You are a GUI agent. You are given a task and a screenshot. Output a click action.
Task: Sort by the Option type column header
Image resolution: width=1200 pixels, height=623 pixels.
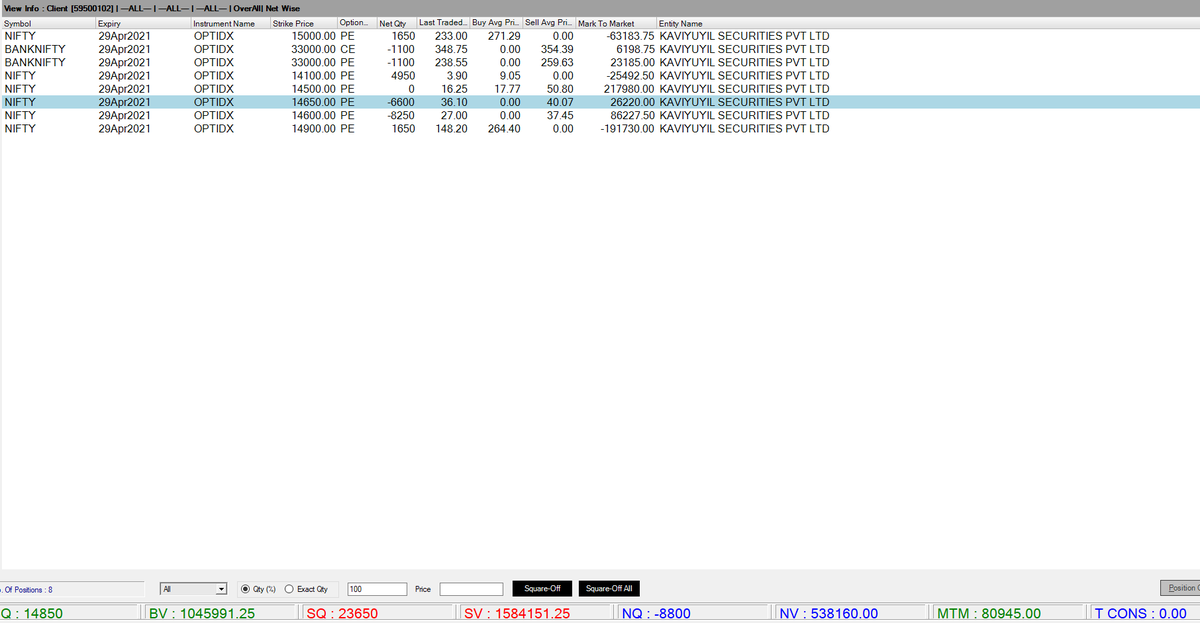tap(356, 23)
